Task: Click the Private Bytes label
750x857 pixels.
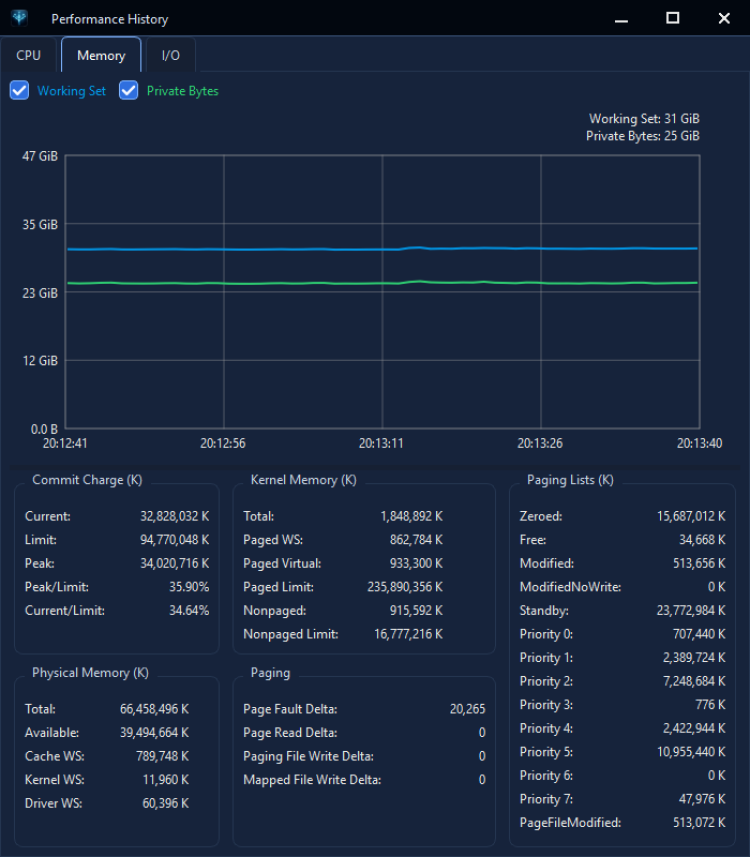Action: (x=183, y=91)
